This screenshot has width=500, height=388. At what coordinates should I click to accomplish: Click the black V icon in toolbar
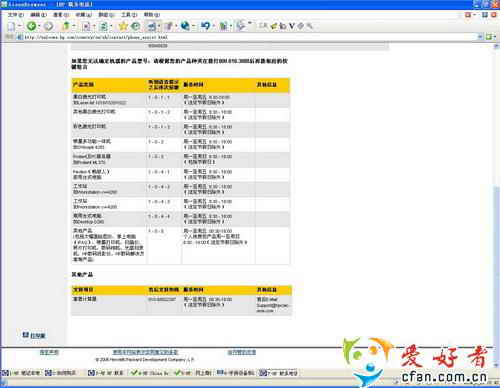tap(292, 26)
